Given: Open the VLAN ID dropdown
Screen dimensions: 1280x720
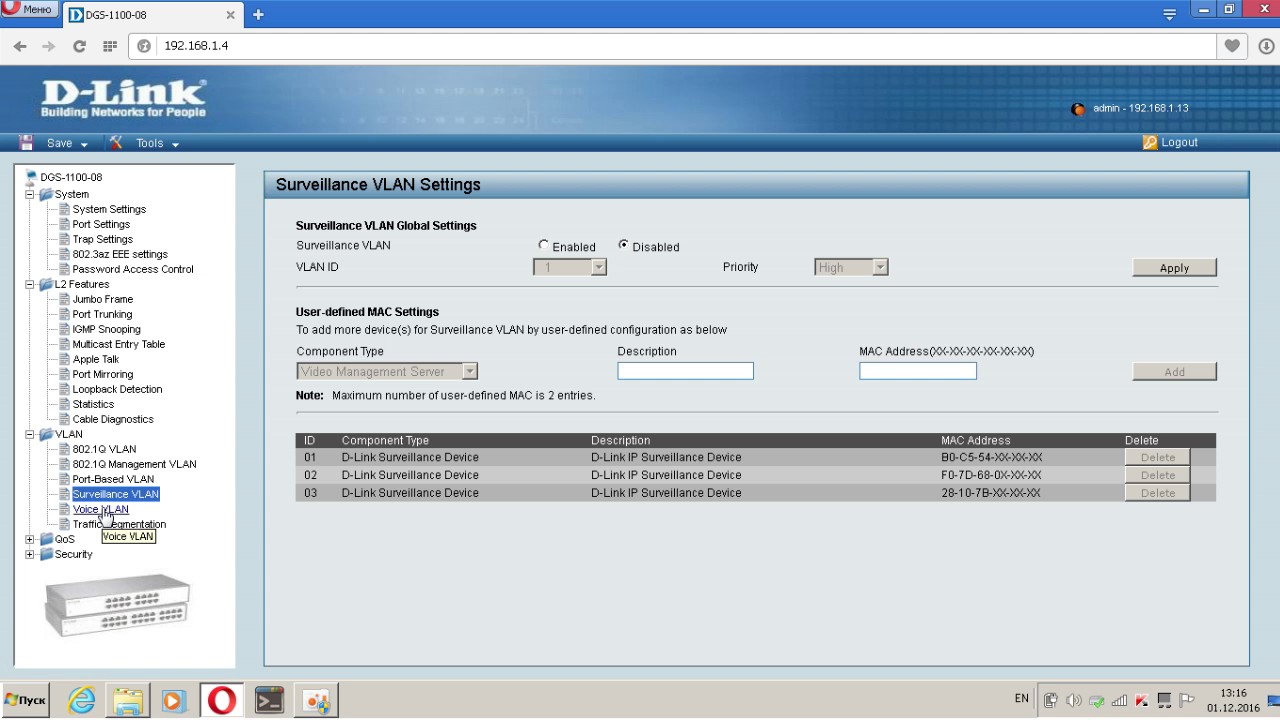Looking at the screenshot, I should click(570, 267).
